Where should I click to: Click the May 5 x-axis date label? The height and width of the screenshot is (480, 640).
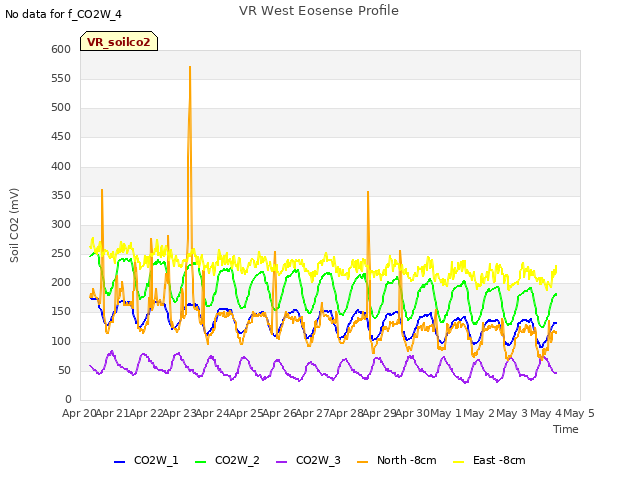pyautogui.click(x=579, y=413)
